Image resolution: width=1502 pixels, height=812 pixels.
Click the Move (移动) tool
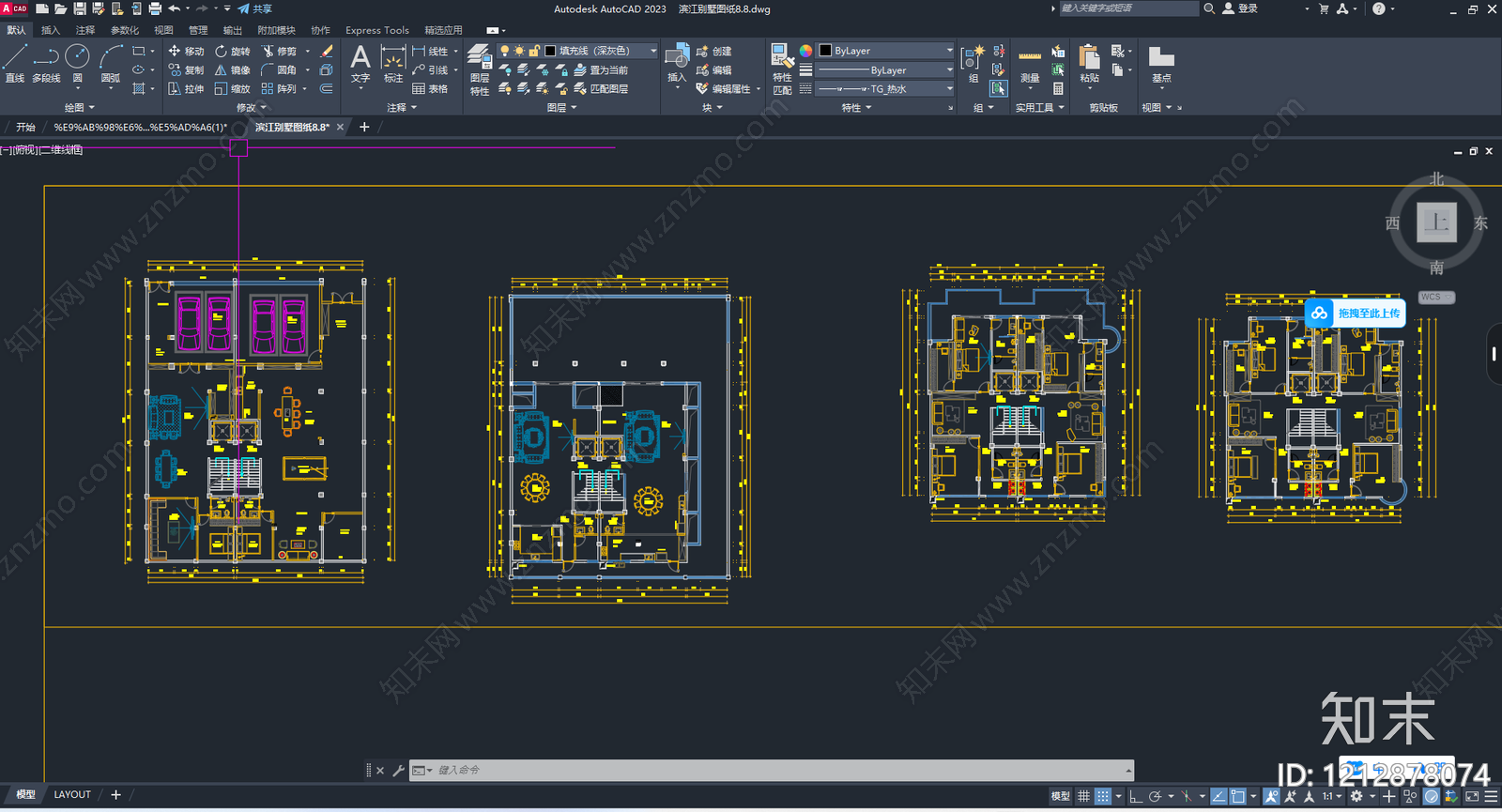186,51
